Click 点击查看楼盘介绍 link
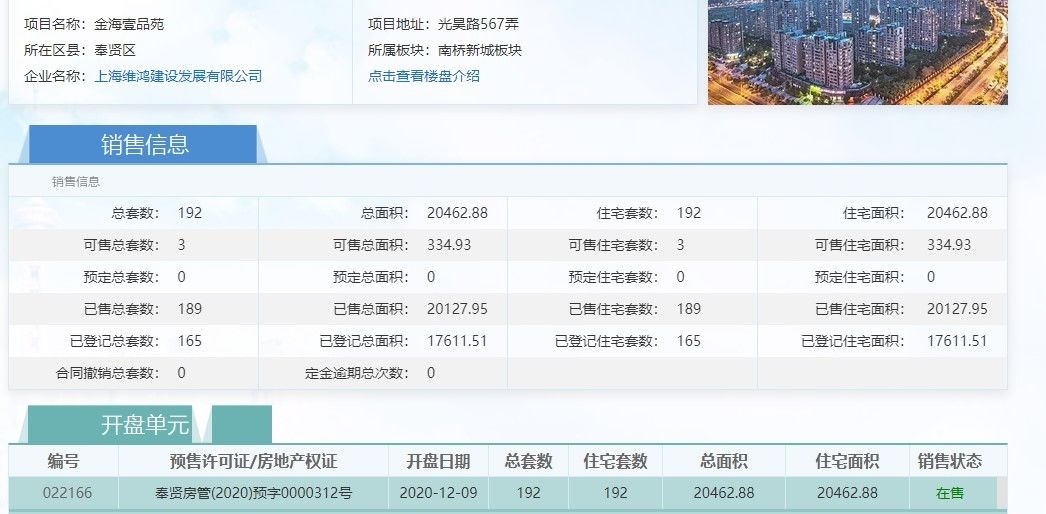The image size is (1046, 514). point(424,76)
